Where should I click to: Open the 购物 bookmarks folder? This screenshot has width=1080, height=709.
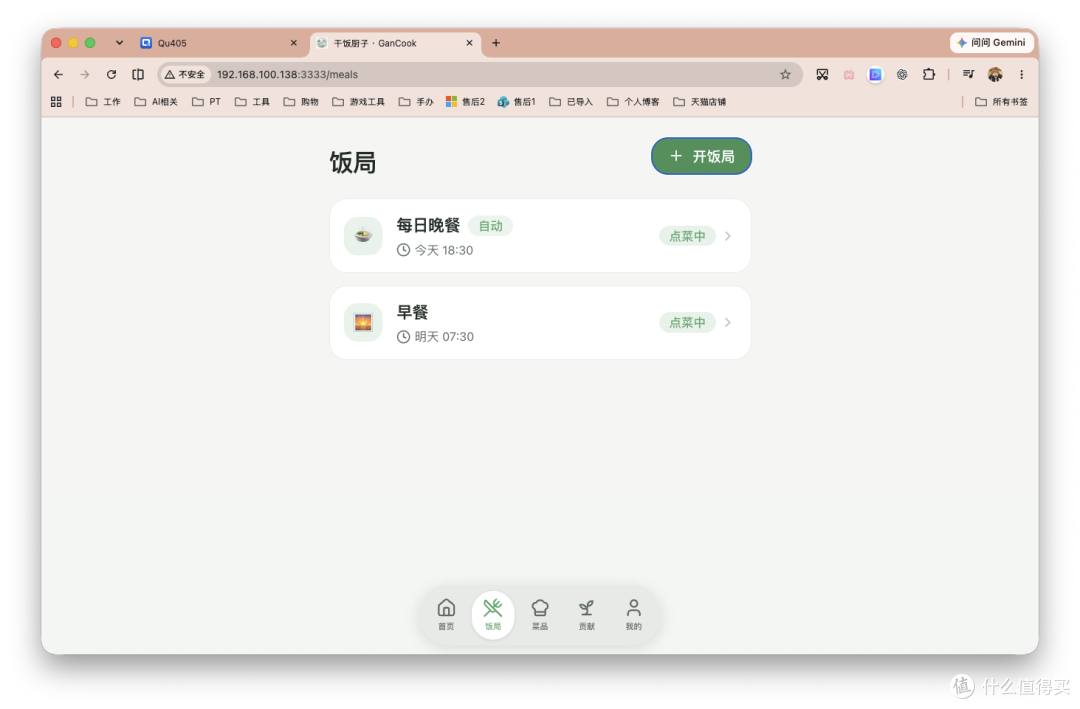(x=301, y=102)
